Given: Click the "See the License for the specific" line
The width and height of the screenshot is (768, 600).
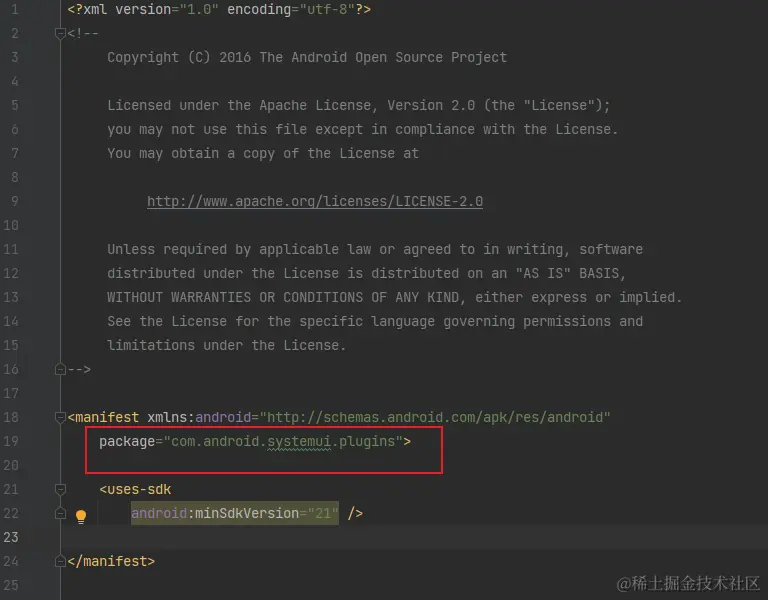Looking at the screenshot, I should [375, 321].
